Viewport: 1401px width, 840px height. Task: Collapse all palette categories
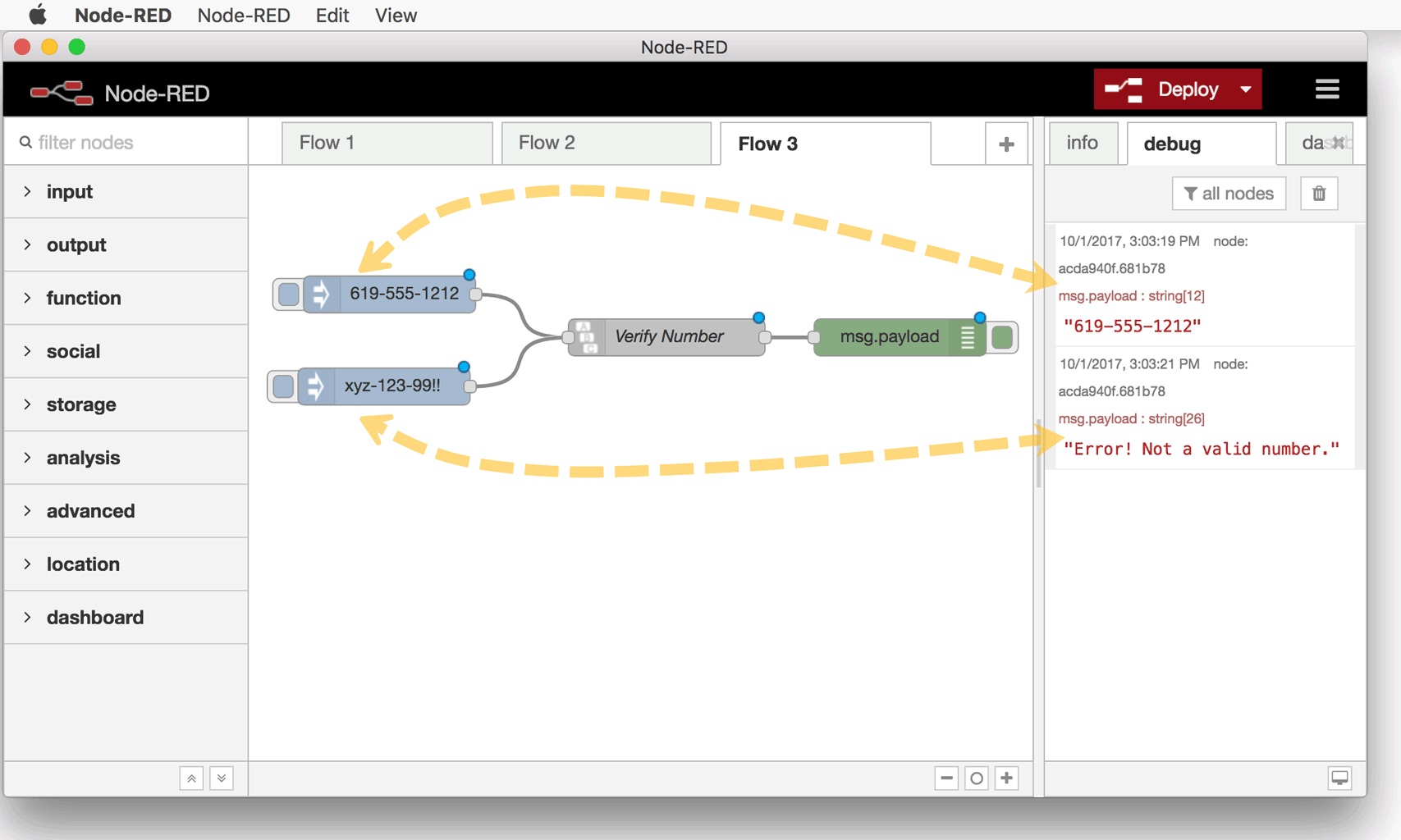click(191, 778)
